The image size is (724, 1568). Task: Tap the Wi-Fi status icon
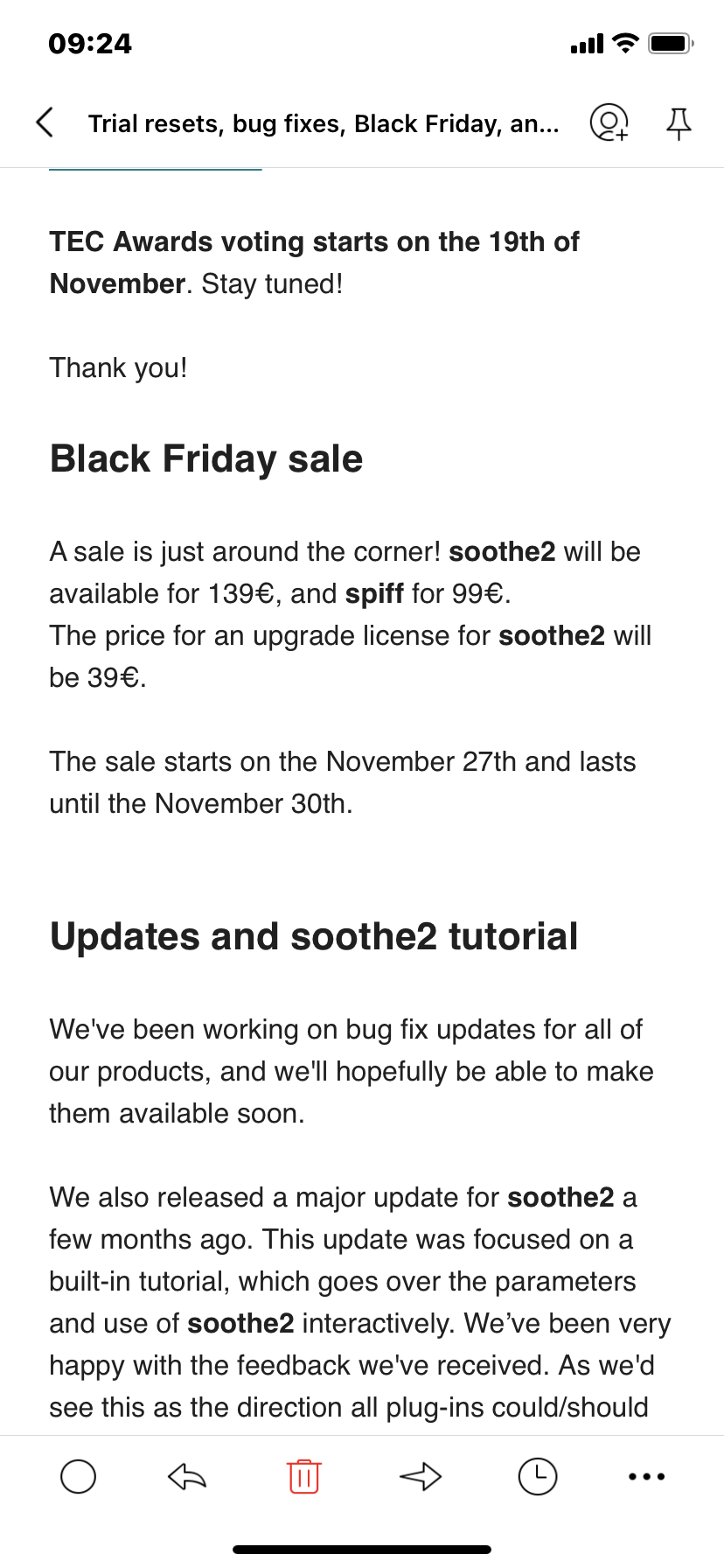pos(625,43)
